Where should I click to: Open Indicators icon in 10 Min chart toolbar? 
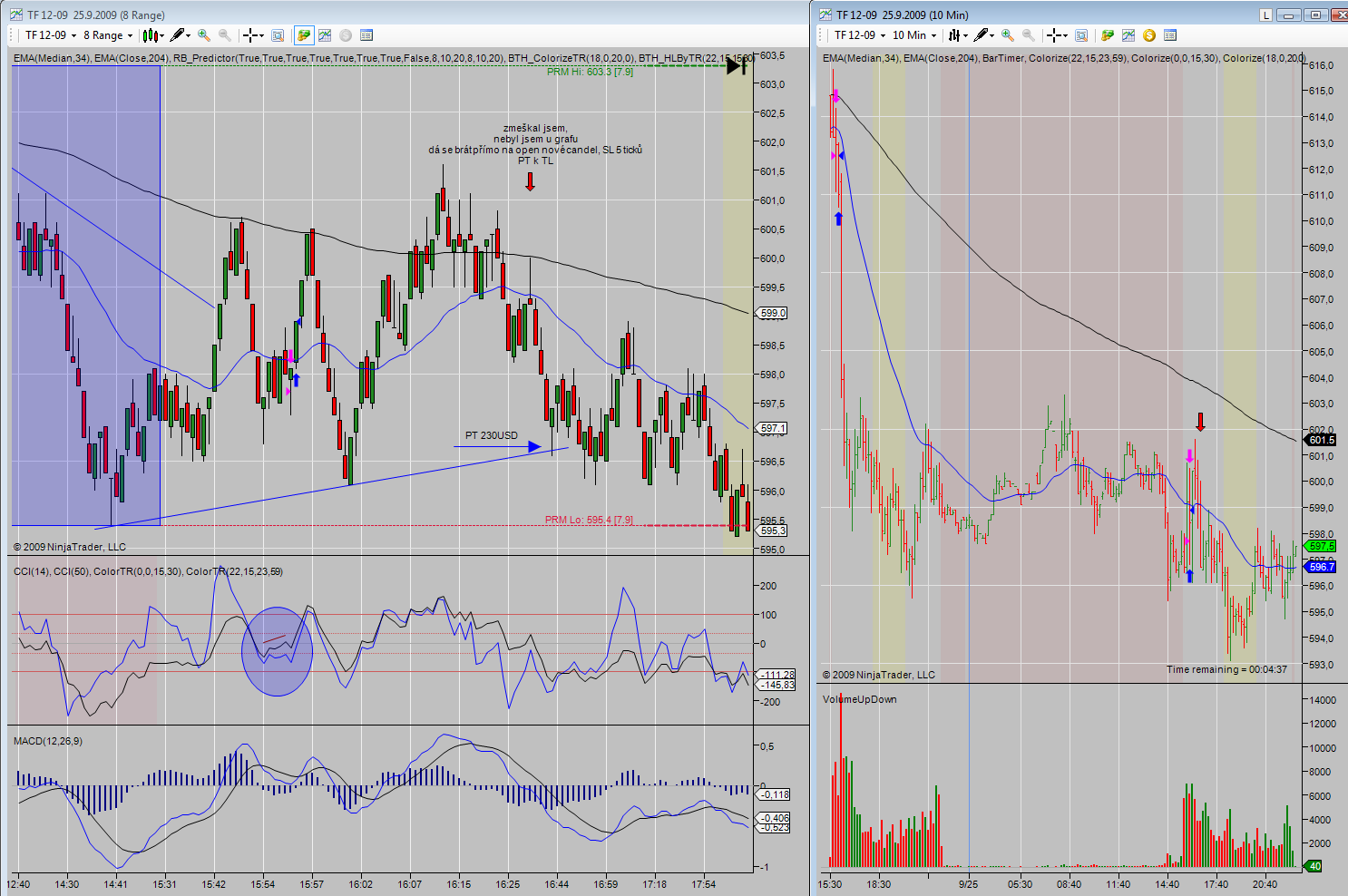click(1128, 35)
